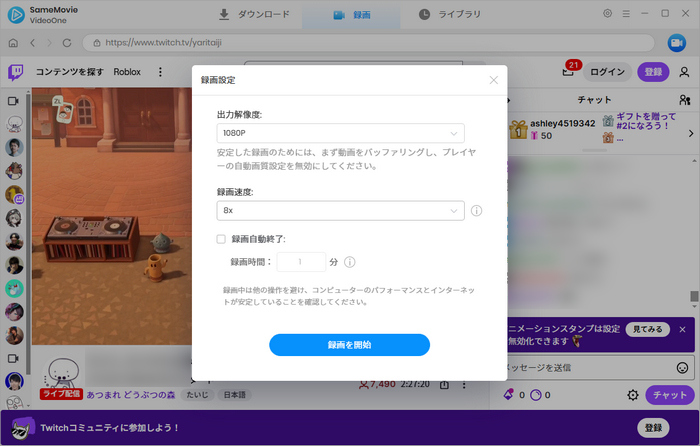Click the stream video player
700x446 pixels.
[112, 216]
